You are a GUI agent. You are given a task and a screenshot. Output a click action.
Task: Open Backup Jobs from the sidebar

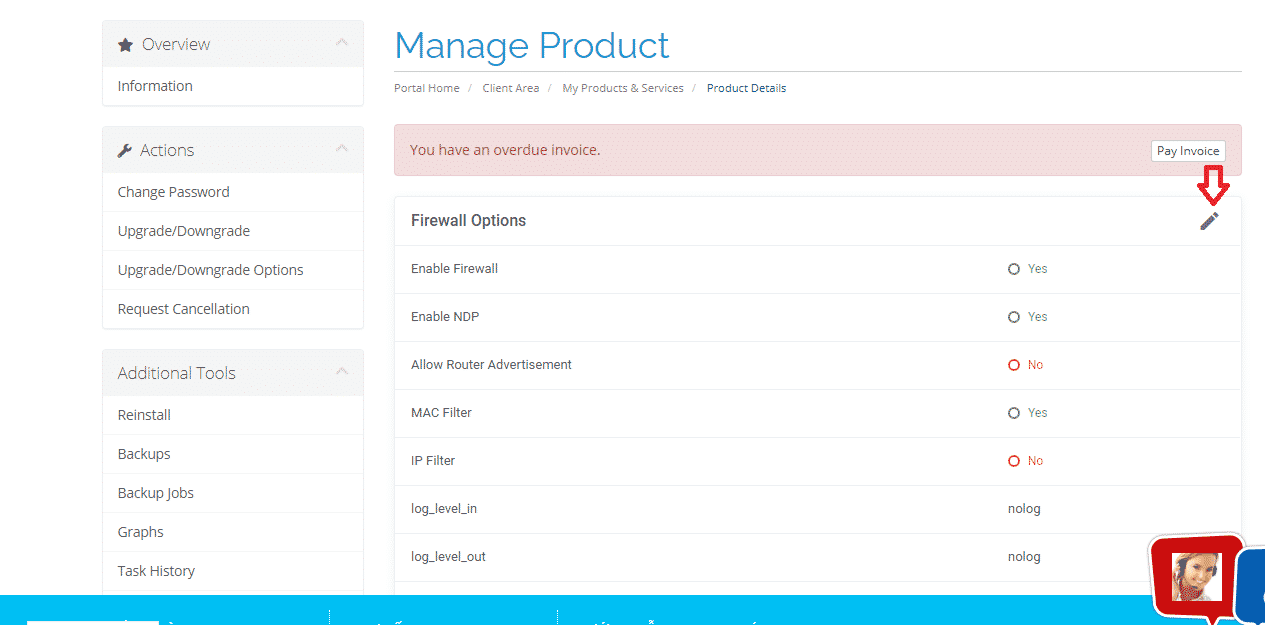click(x=155, y=493)
